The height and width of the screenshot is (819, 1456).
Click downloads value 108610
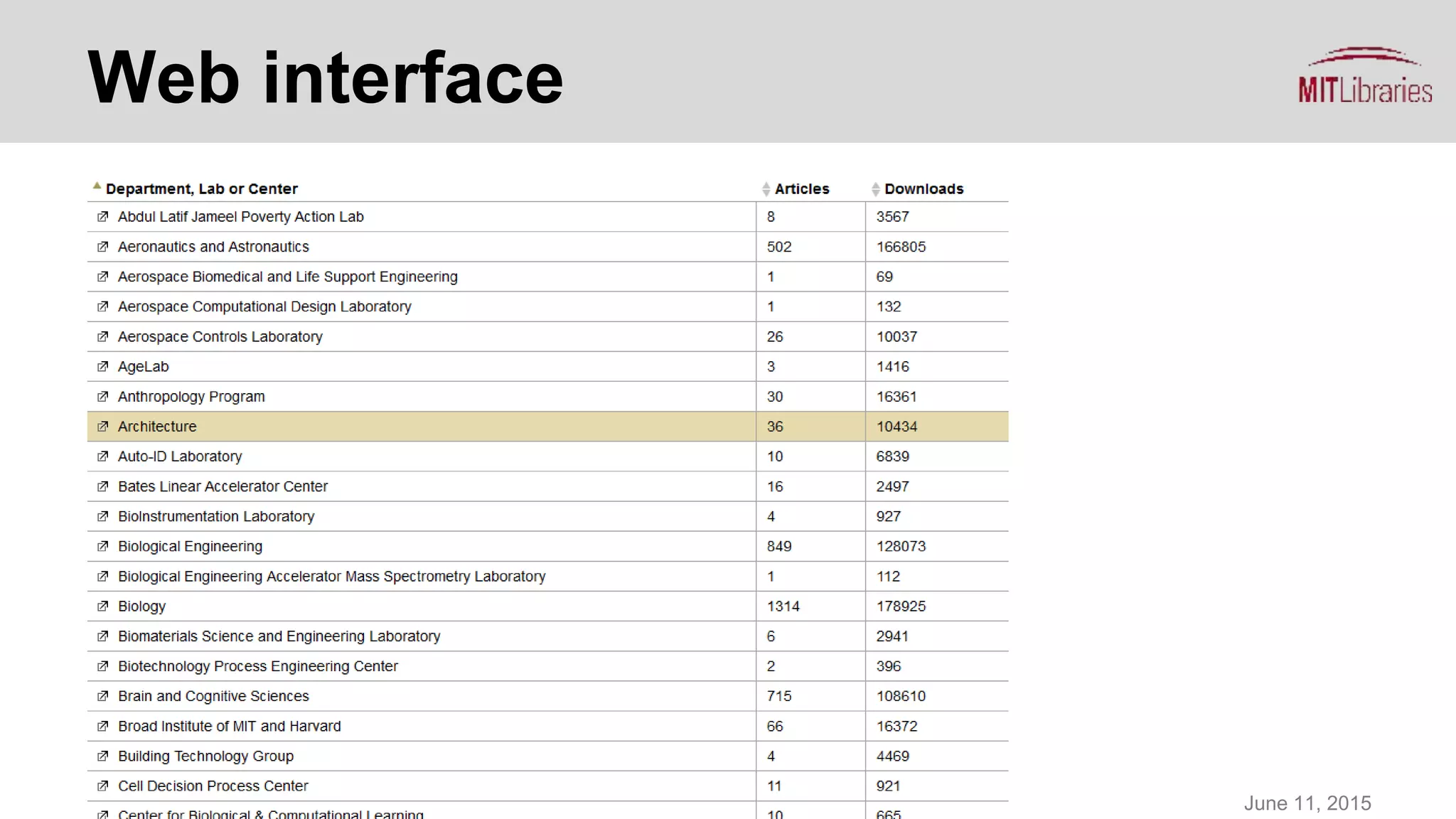(x=901, y=696)
